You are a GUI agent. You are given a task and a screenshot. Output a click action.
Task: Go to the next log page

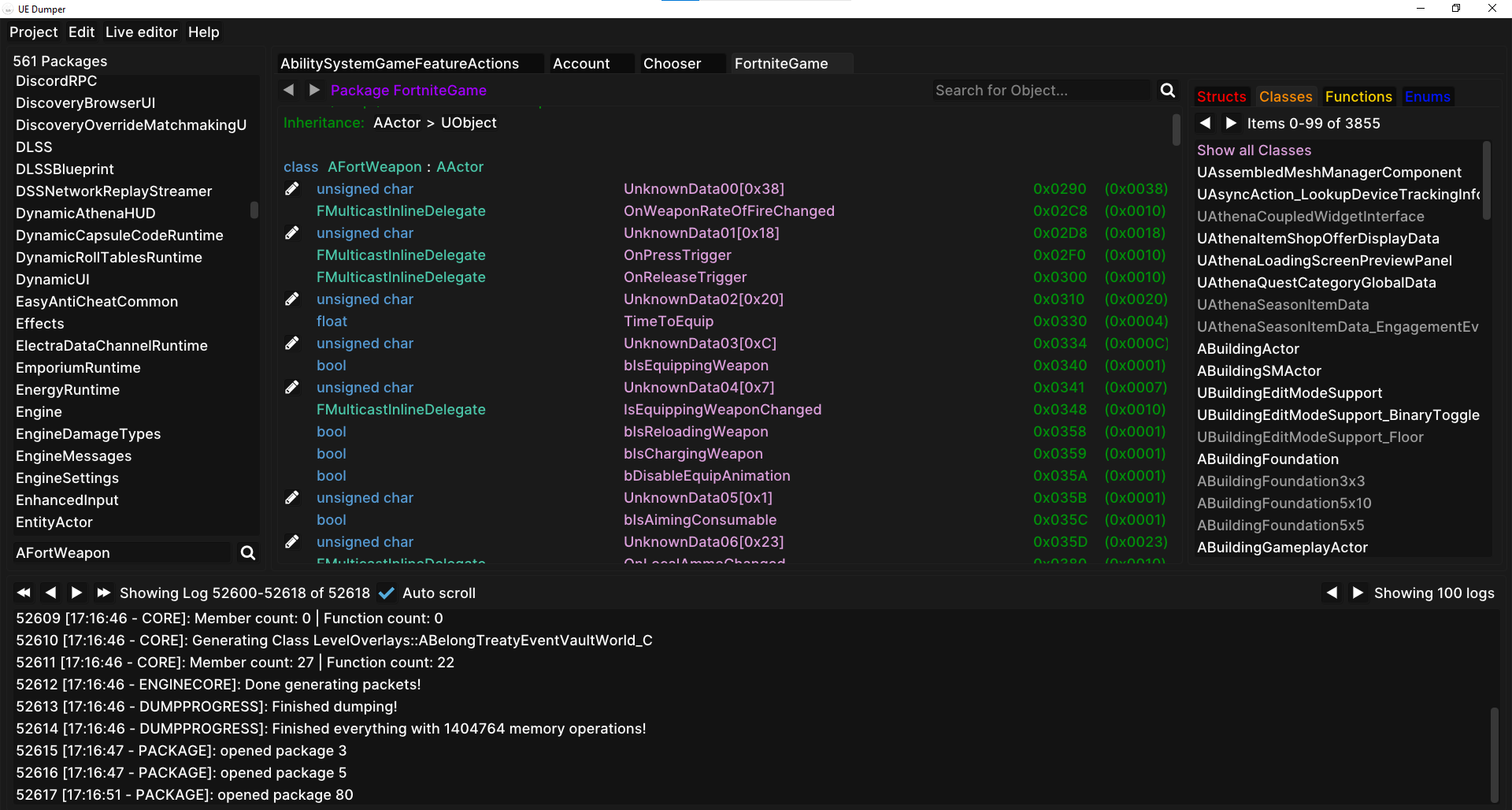pyautogui.click(x=76, y=593)
